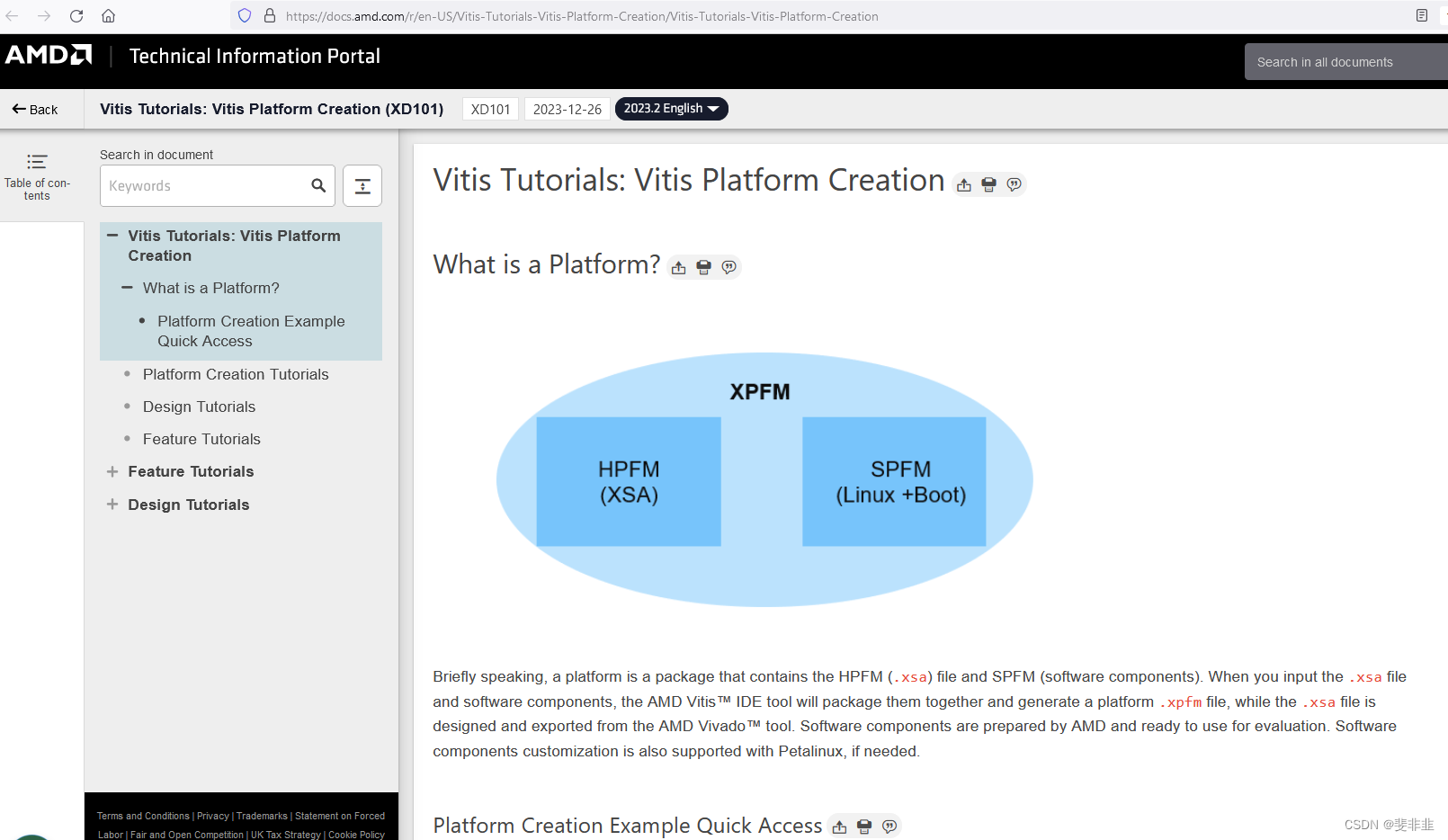Expand the Feature Tutorials section
Viewport: 1448px width, 840px height.
pyautogui.click(x=112, y=471)
